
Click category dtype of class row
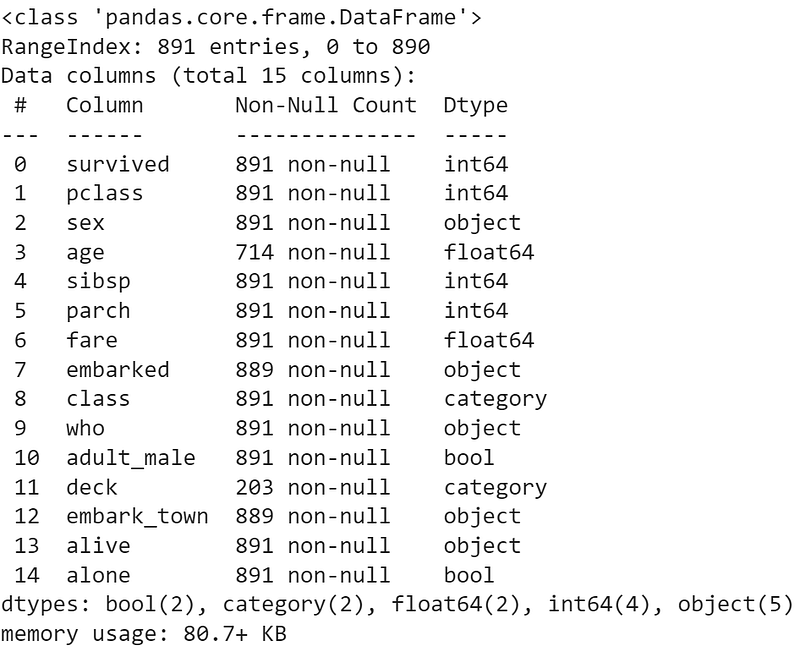(495, 399)
